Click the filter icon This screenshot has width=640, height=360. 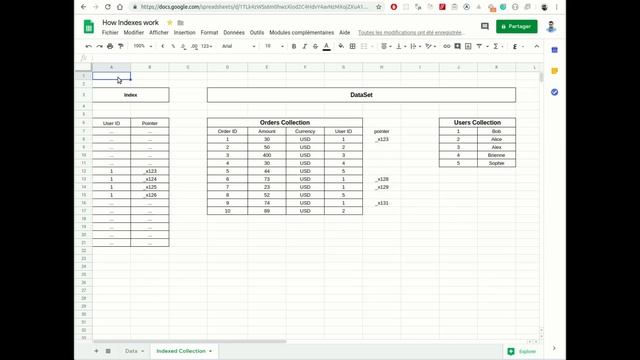pos(479,47)
